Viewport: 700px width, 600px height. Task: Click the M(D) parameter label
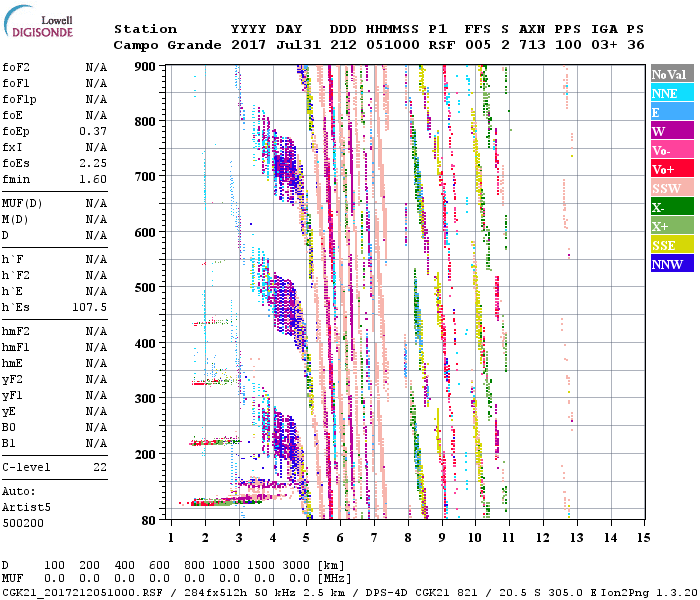point(15,220)
